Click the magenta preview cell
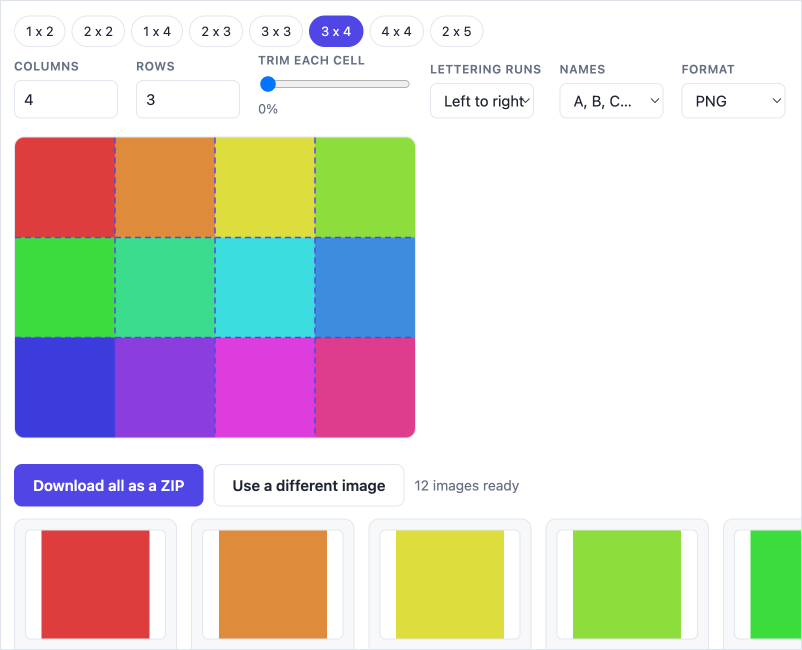 (265, 388)
